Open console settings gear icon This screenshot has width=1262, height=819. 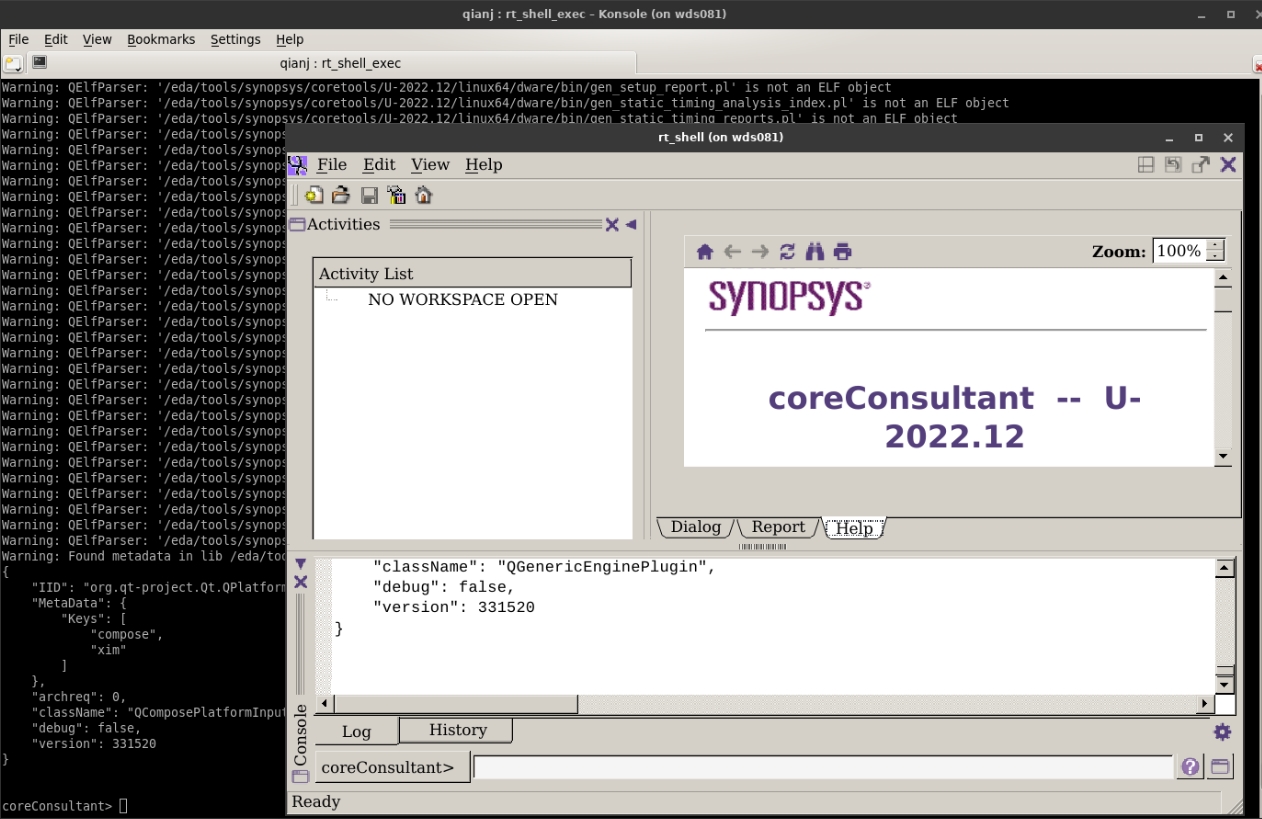(x=1222, y=732)
